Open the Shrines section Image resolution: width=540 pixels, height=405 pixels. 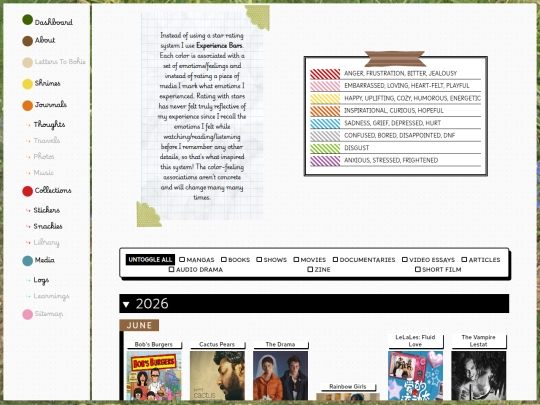[x=48, y=83]
